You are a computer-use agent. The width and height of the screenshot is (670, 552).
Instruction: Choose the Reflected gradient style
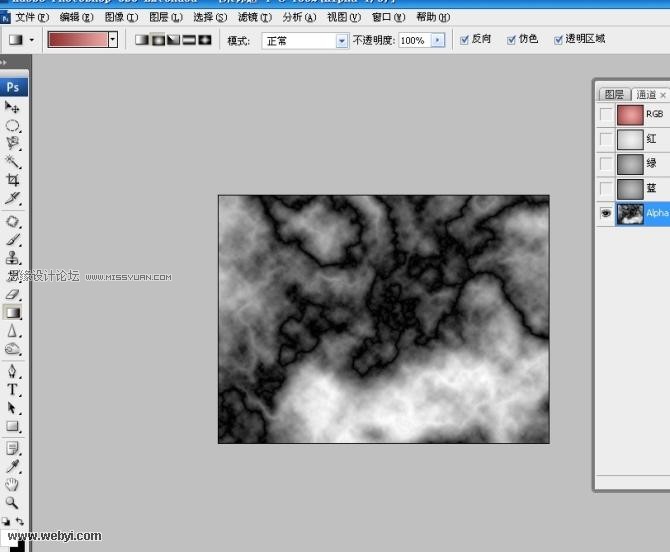(x=189, y=40)
